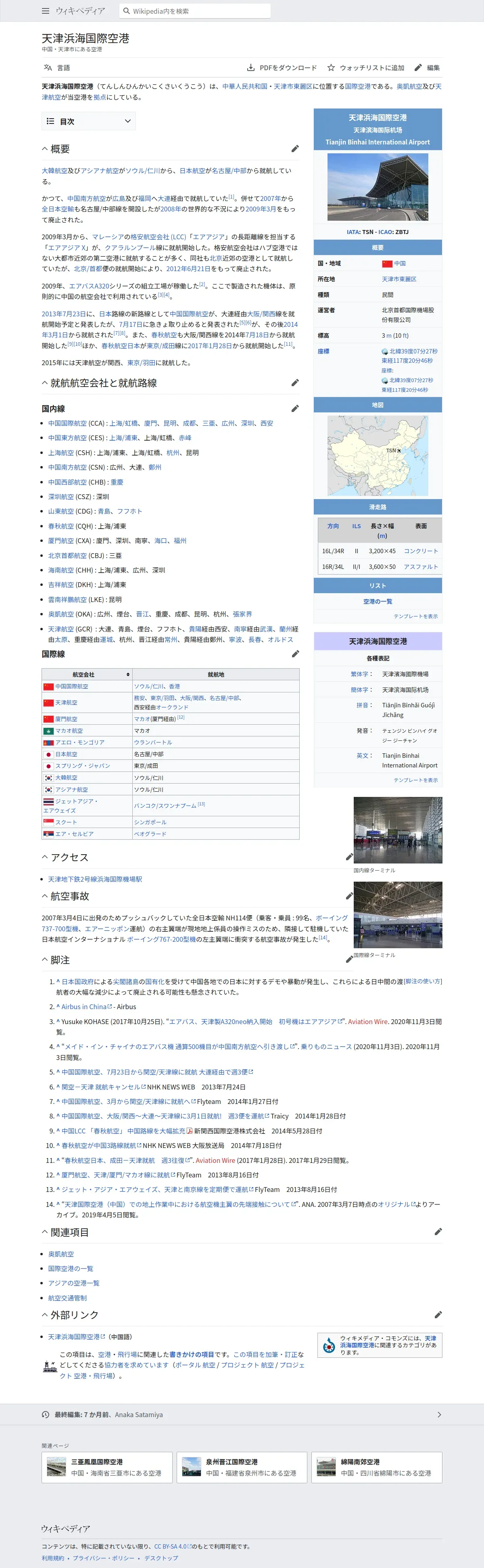Collapse the 概要 section heading
Image resolution: width=484 pixels, height=1568 pixels.
45,148
